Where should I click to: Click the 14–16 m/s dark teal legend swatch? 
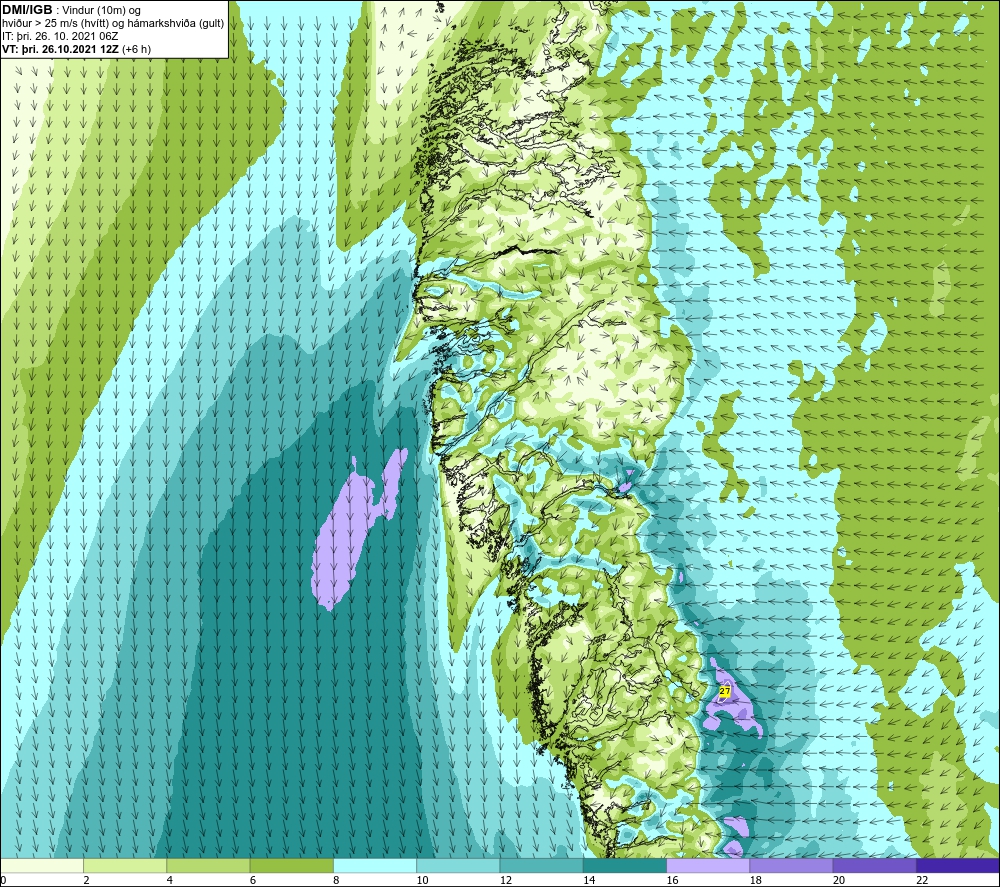point(624,865)
